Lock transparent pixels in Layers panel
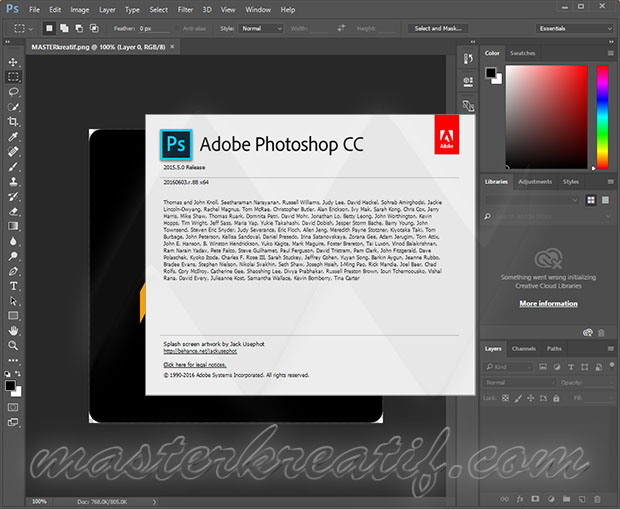The image size is (620, 509). 505,398
